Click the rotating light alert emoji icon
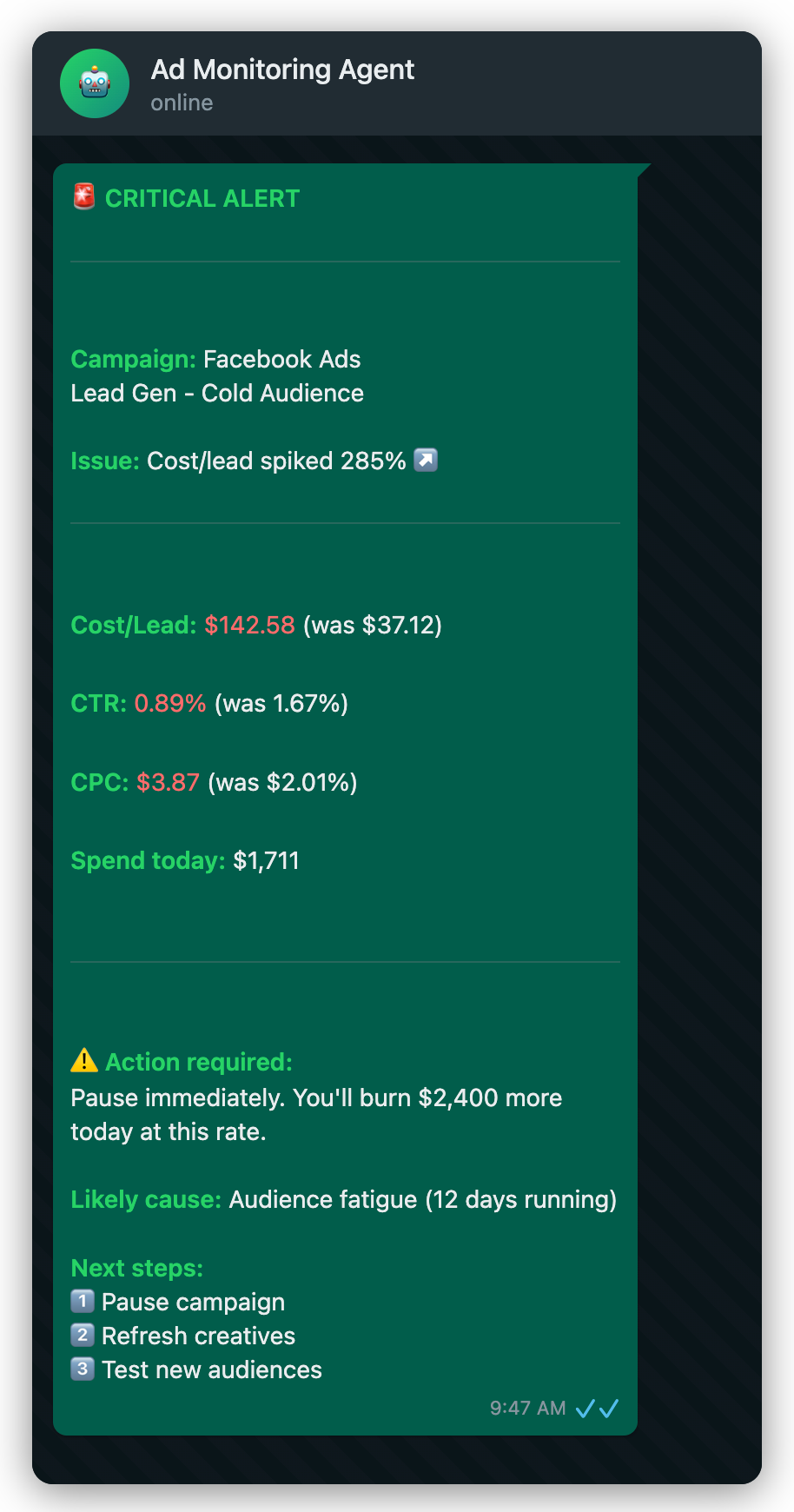This screenshot has width=794, height=1512. (83, 197)
